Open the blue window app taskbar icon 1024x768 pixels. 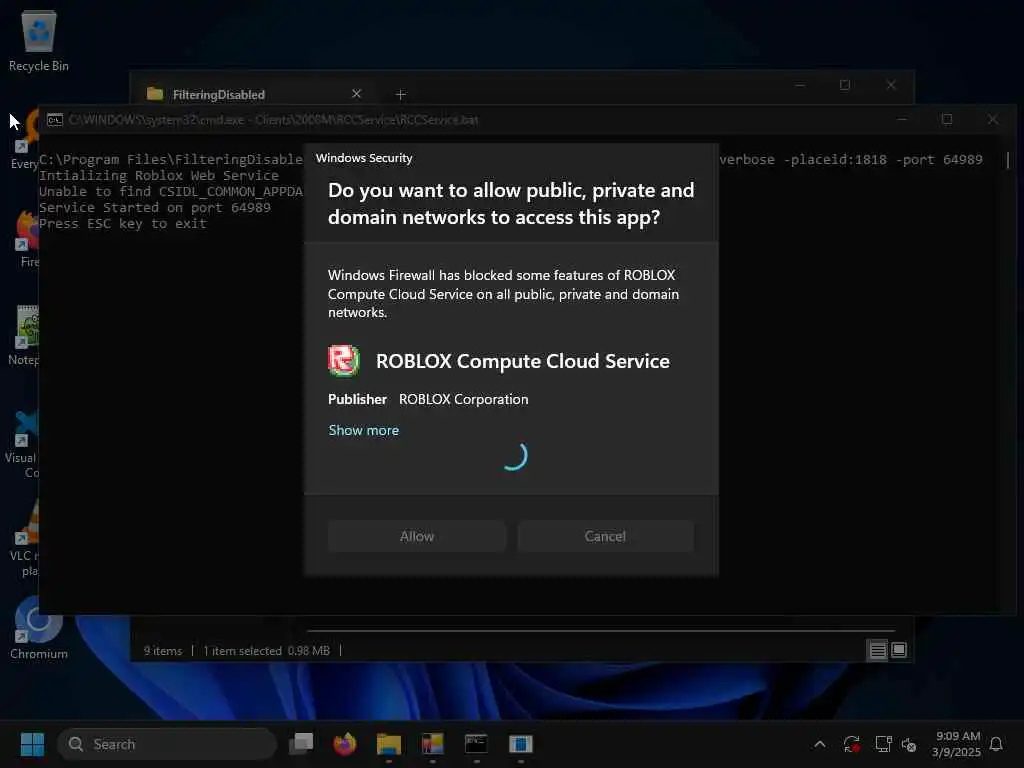coord(520,744)
